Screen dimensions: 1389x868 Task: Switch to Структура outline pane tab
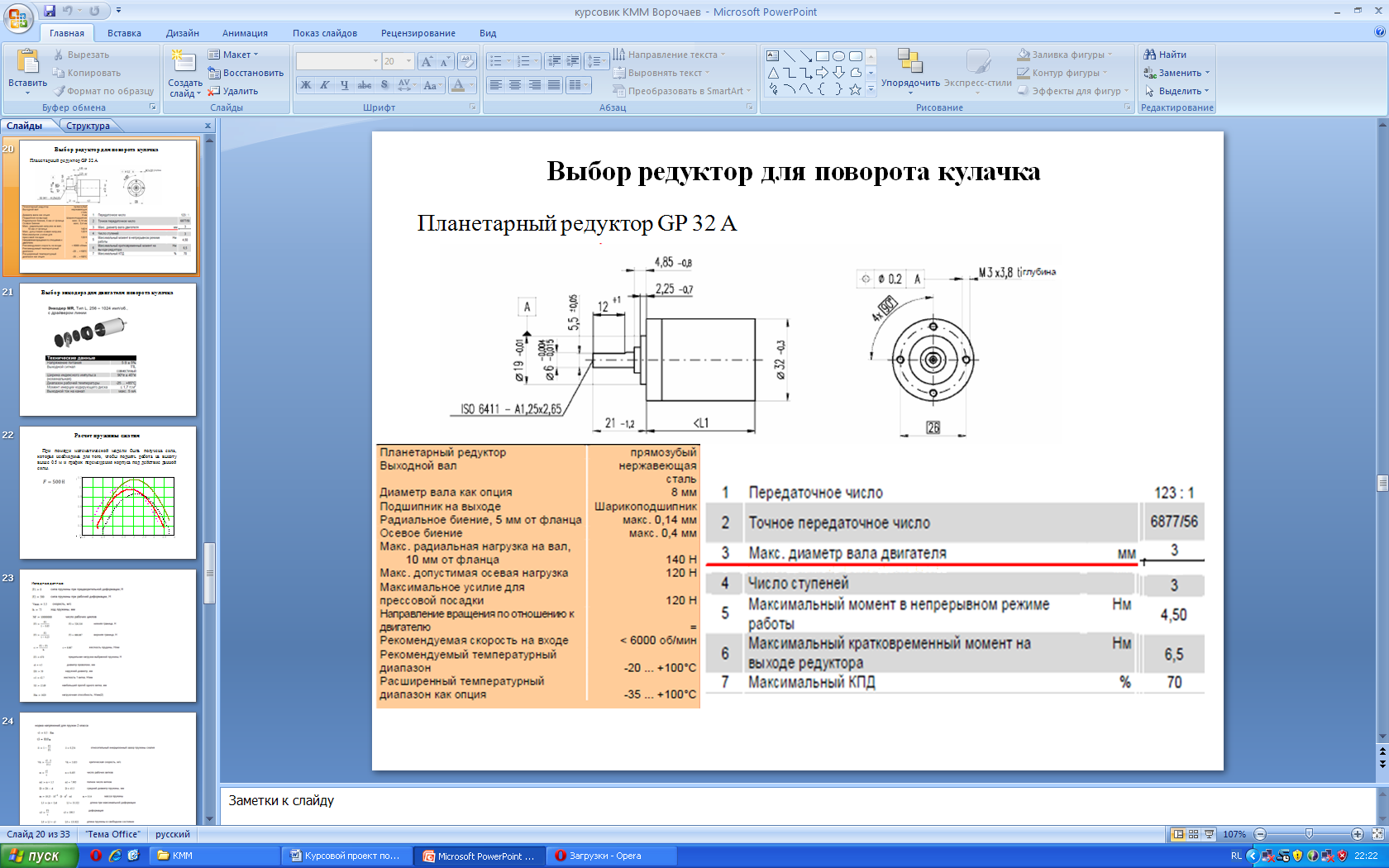[x=88, y=126]
